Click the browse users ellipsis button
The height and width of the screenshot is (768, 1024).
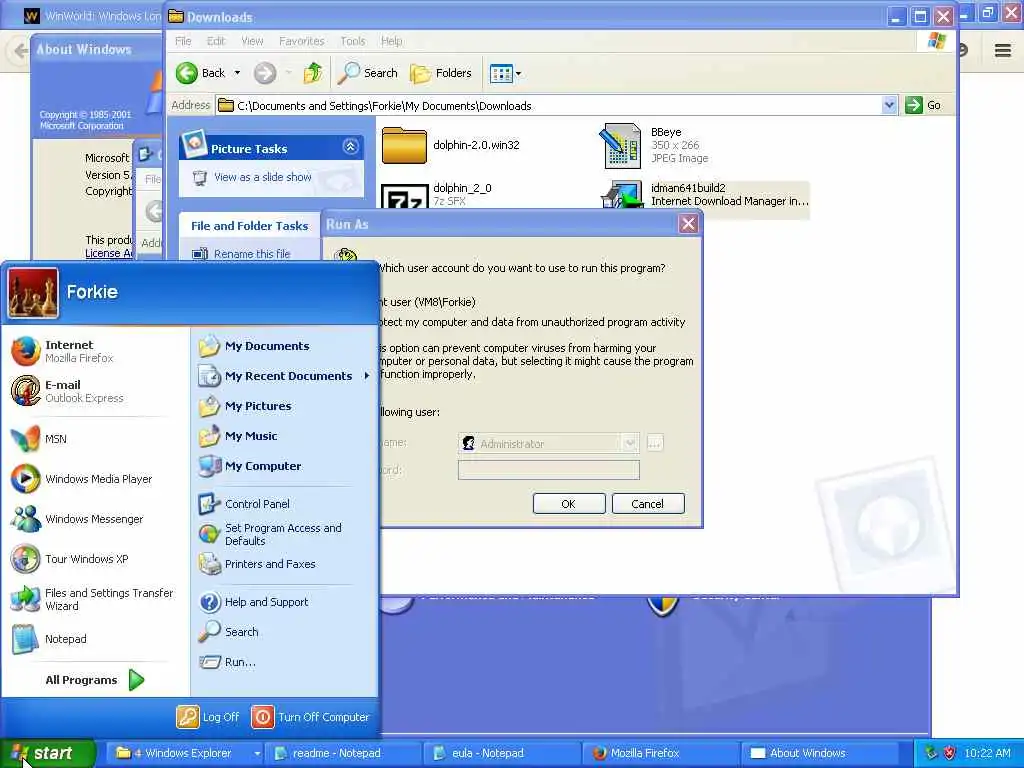654,443
